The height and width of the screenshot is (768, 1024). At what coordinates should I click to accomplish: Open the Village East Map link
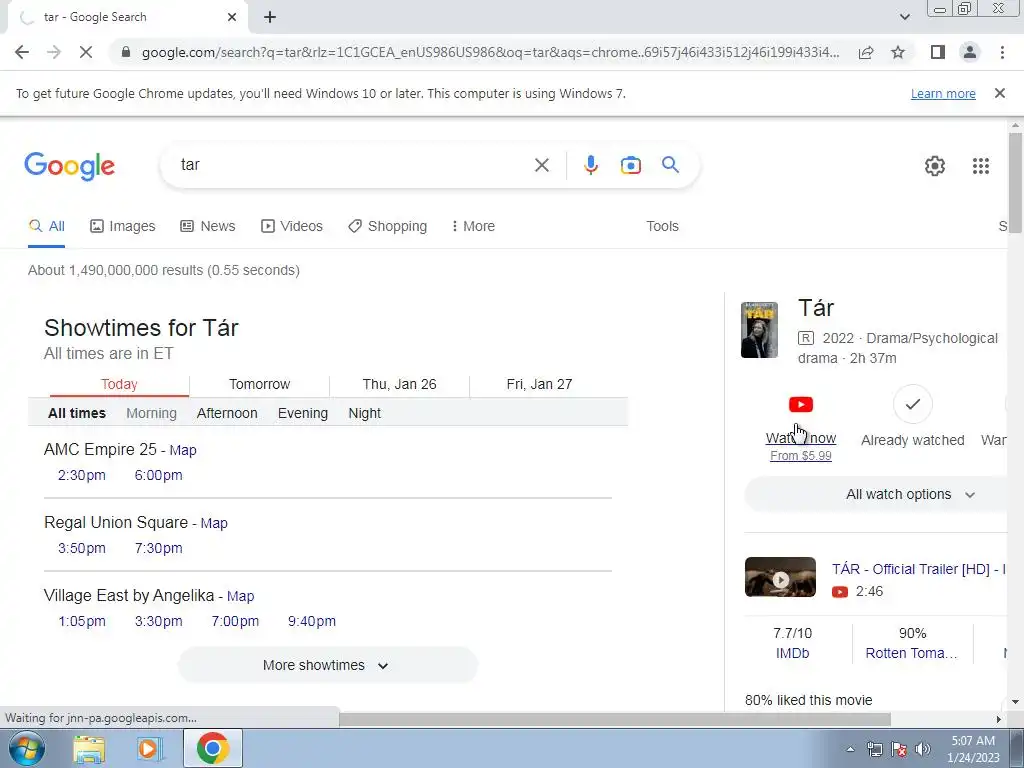pyautogui.click(x=240, y=596)
